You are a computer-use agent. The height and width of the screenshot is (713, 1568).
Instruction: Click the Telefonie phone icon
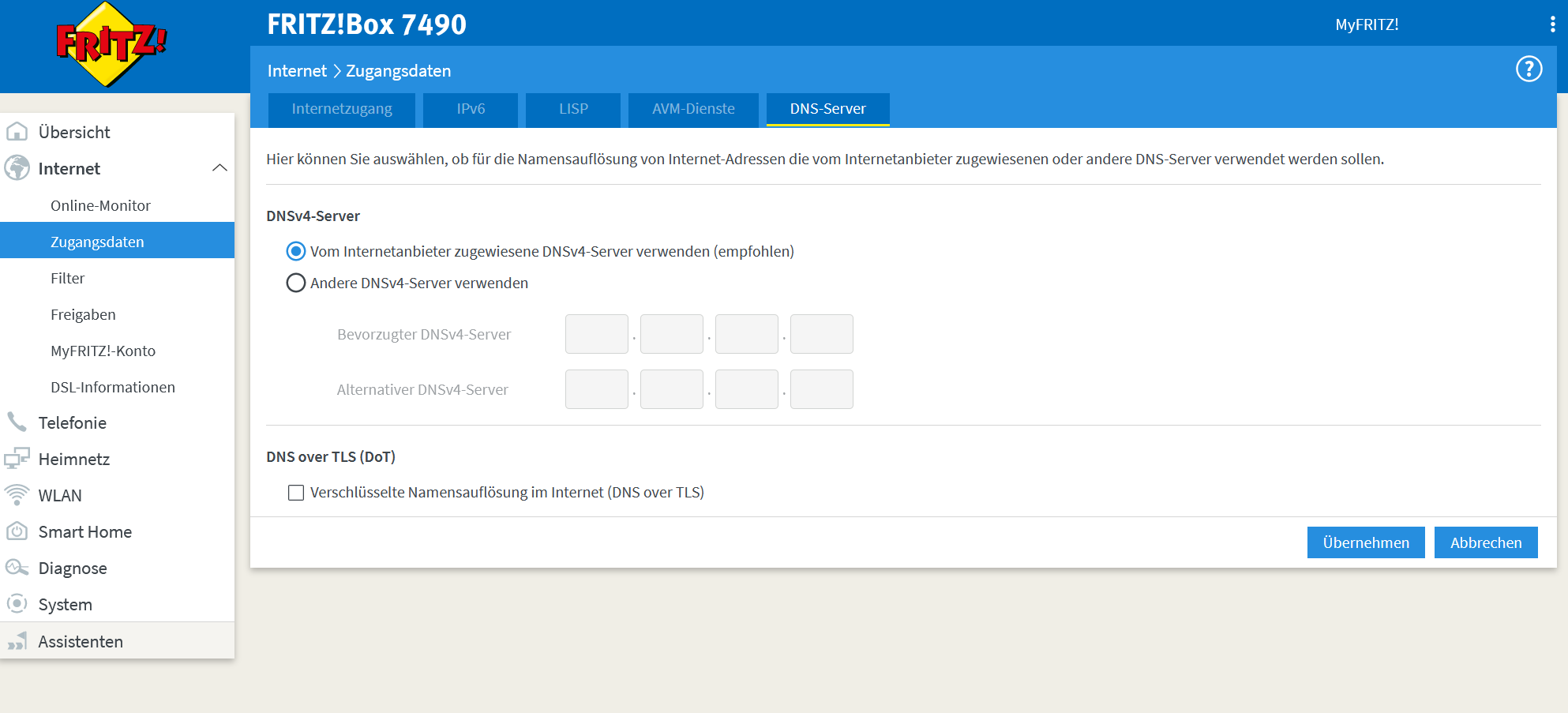coord(17,422)
